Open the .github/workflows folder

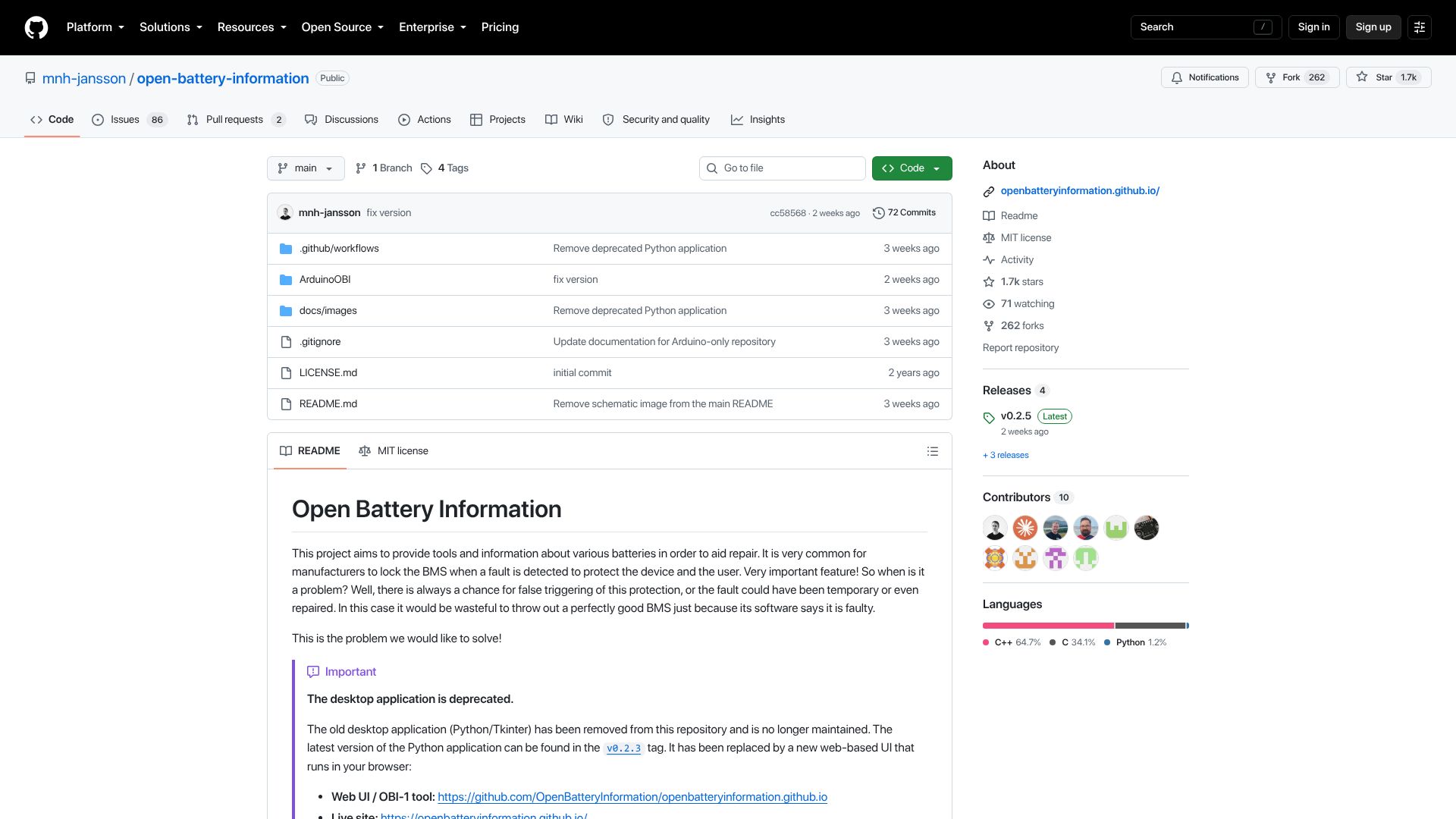pos(339,249)
